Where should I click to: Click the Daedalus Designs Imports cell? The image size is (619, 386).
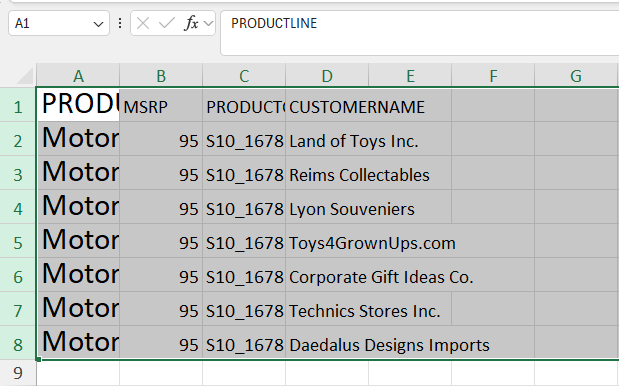[x=327, y=343]
